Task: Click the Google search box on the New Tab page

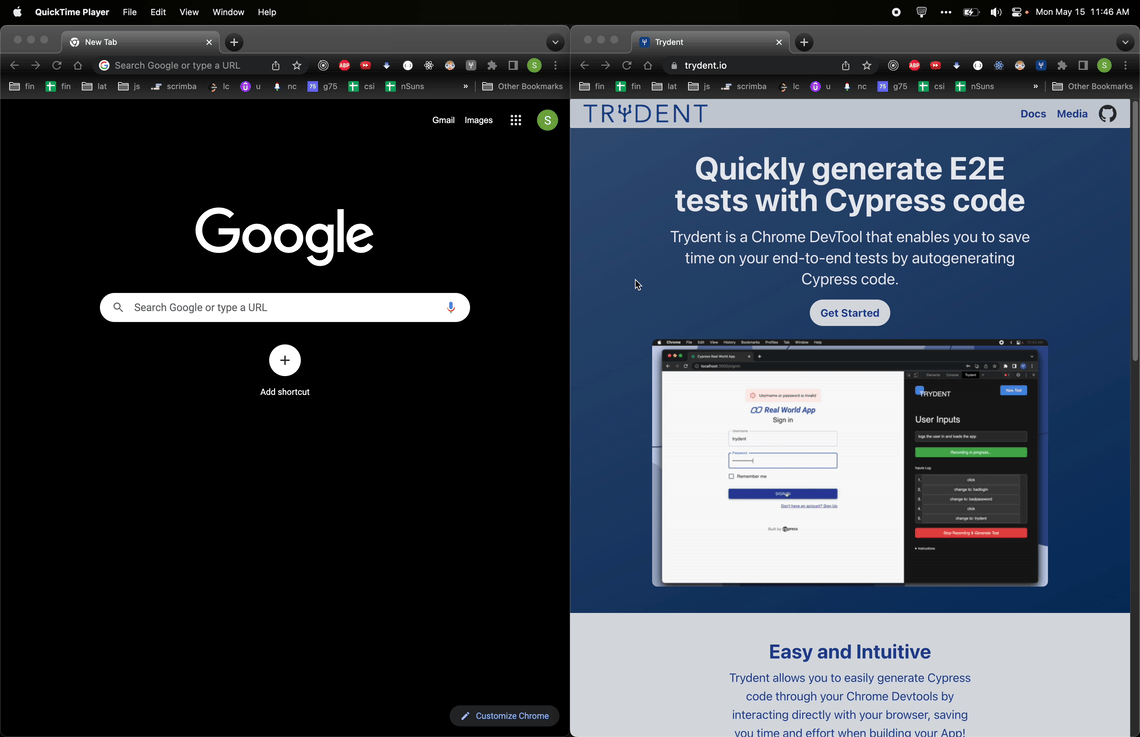Action: pos(284,307)
